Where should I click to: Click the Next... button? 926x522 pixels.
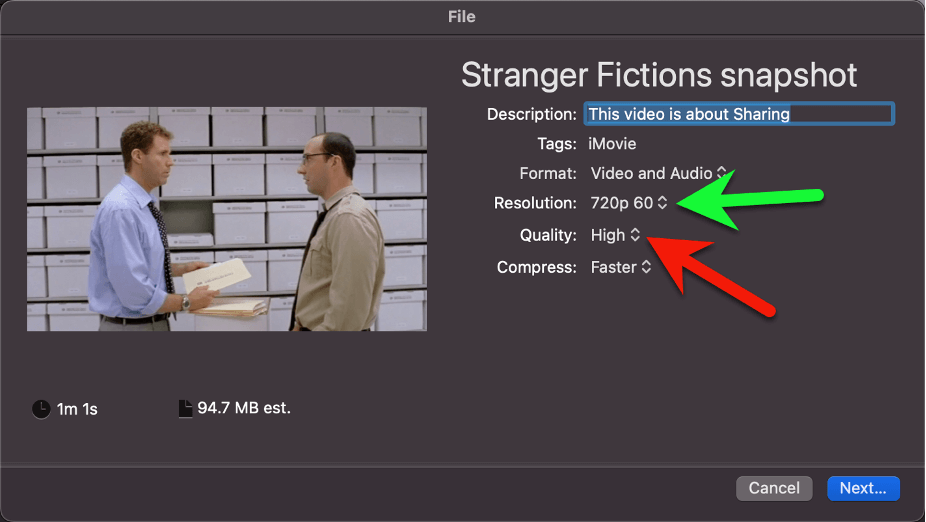(863, 488)
